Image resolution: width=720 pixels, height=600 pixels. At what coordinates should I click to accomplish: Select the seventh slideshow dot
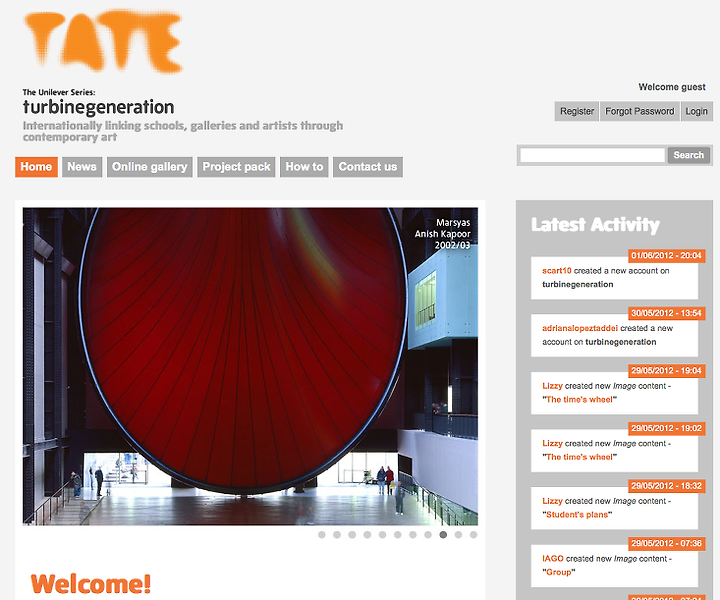click(x=413, y=535)
